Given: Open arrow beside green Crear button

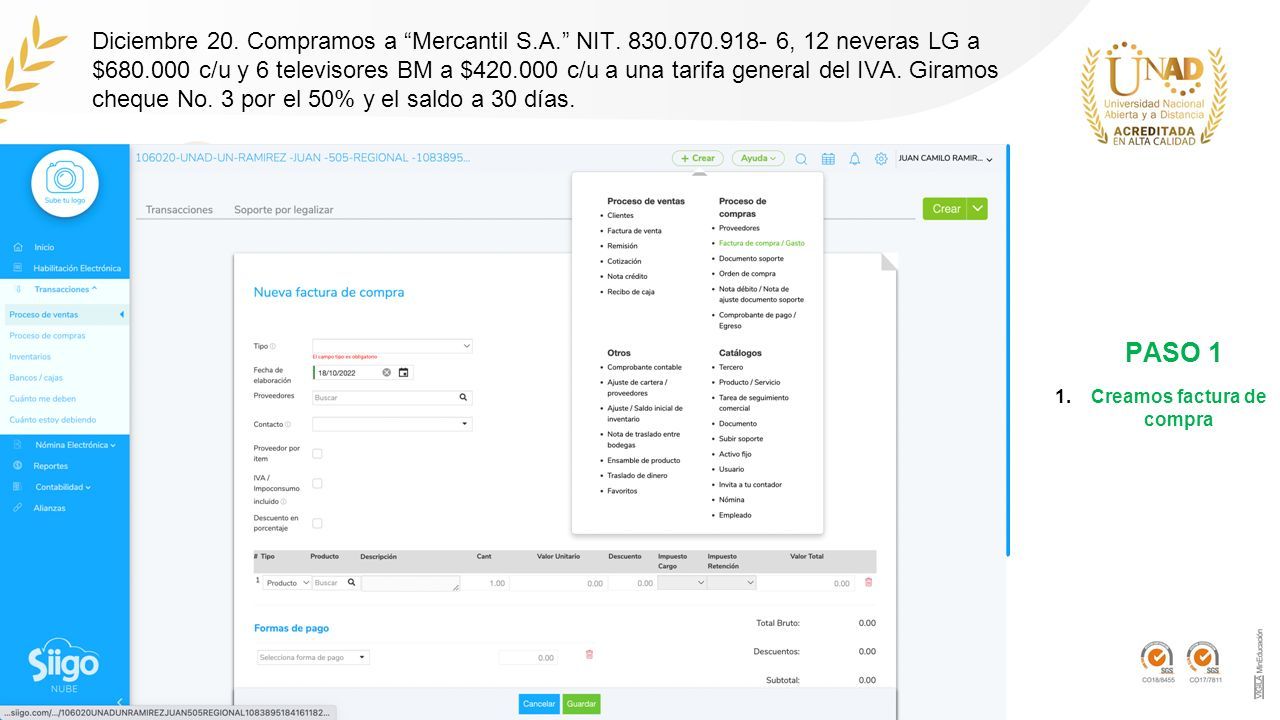Looking at the screenshot, I should pos(978,208).
